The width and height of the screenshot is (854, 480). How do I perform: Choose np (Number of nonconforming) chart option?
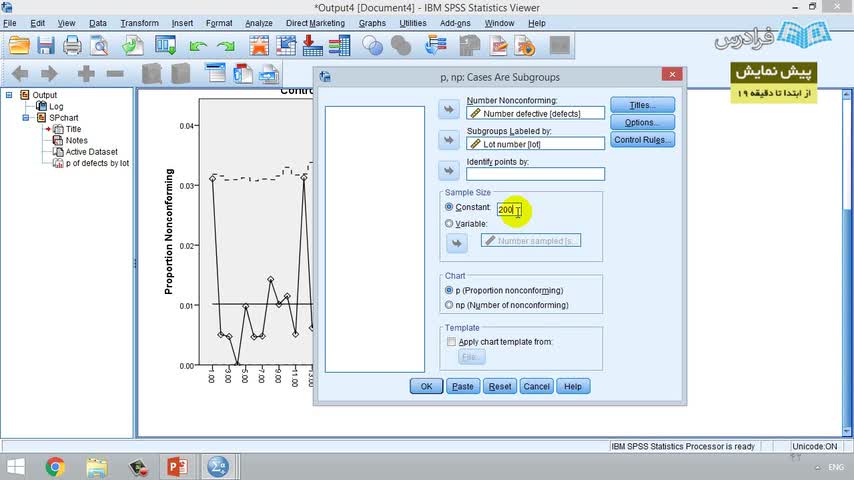[449, 305]
